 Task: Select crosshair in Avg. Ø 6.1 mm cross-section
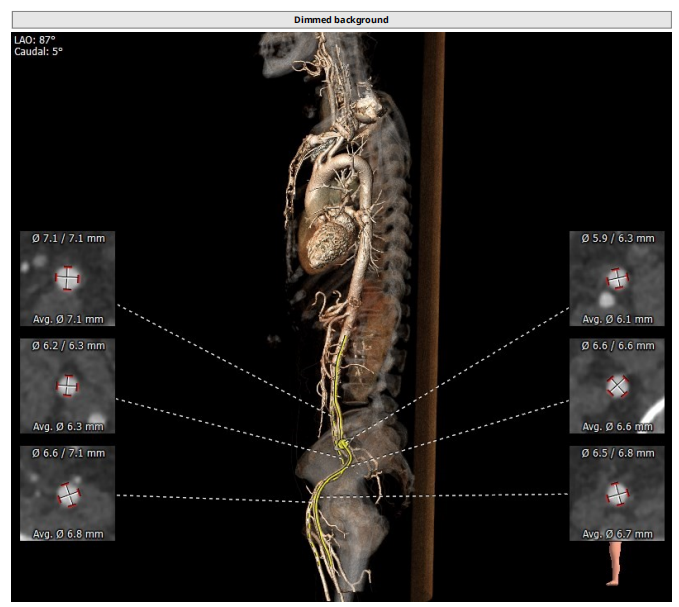click(x=618, y=278)
